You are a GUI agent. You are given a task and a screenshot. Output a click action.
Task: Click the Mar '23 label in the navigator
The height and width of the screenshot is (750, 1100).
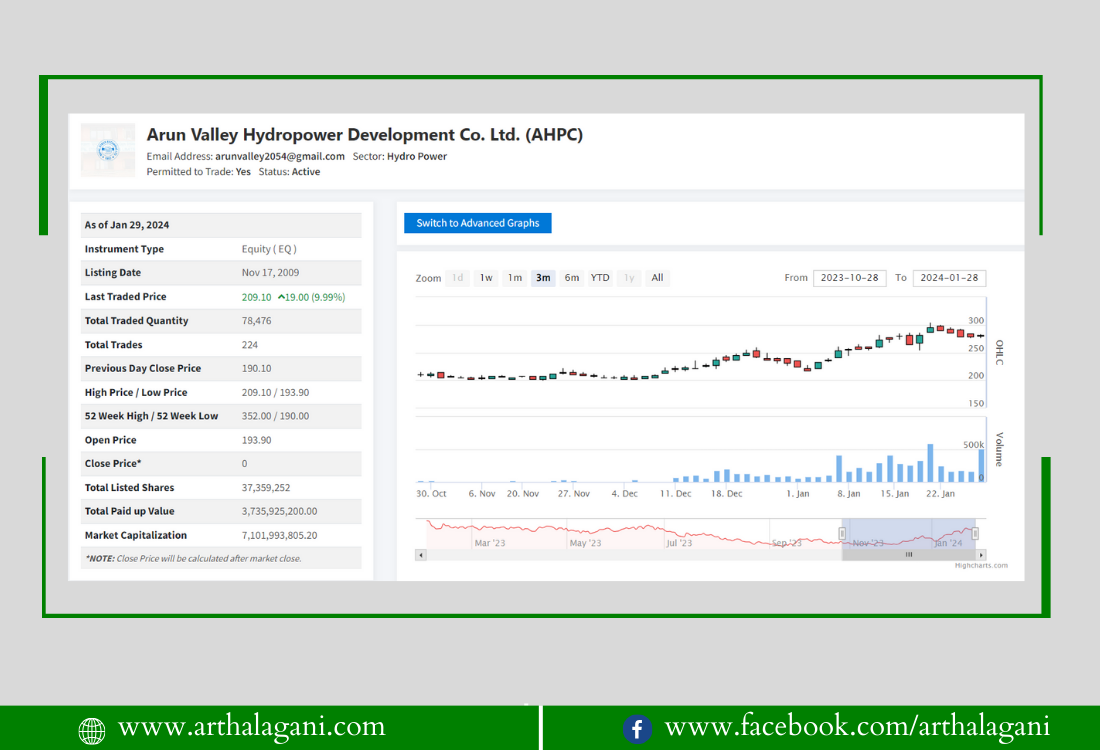490,543
